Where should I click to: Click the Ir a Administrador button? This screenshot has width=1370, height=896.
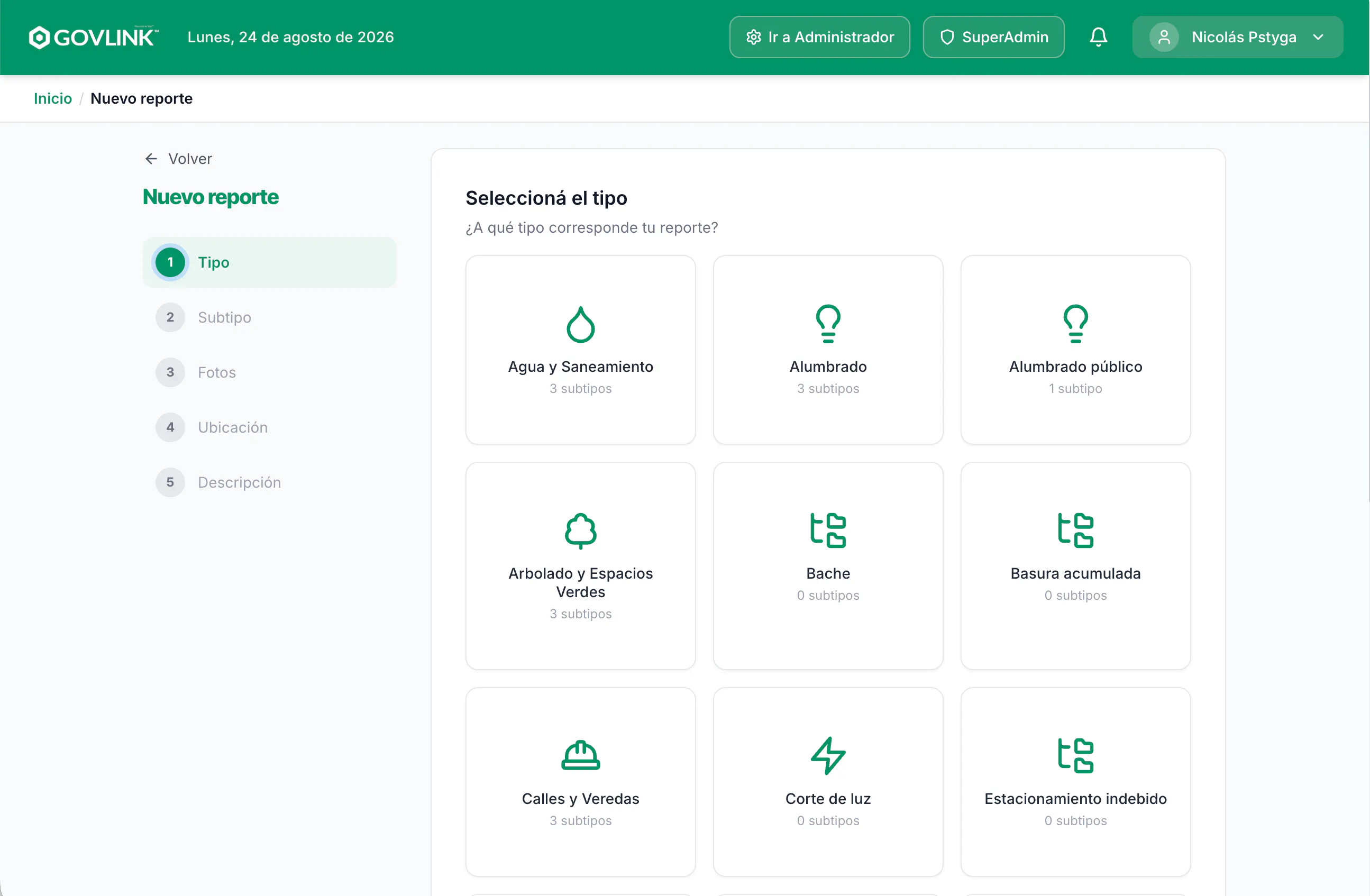(819, 37)
